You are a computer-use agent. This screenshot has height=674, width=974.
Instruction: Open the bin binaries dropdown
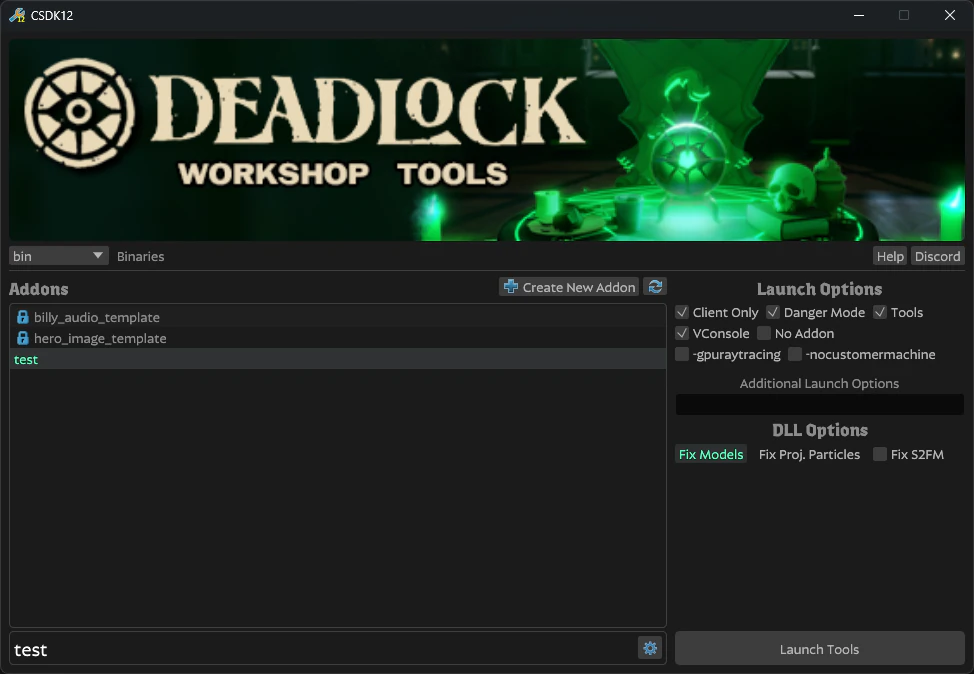coord(58,256)
